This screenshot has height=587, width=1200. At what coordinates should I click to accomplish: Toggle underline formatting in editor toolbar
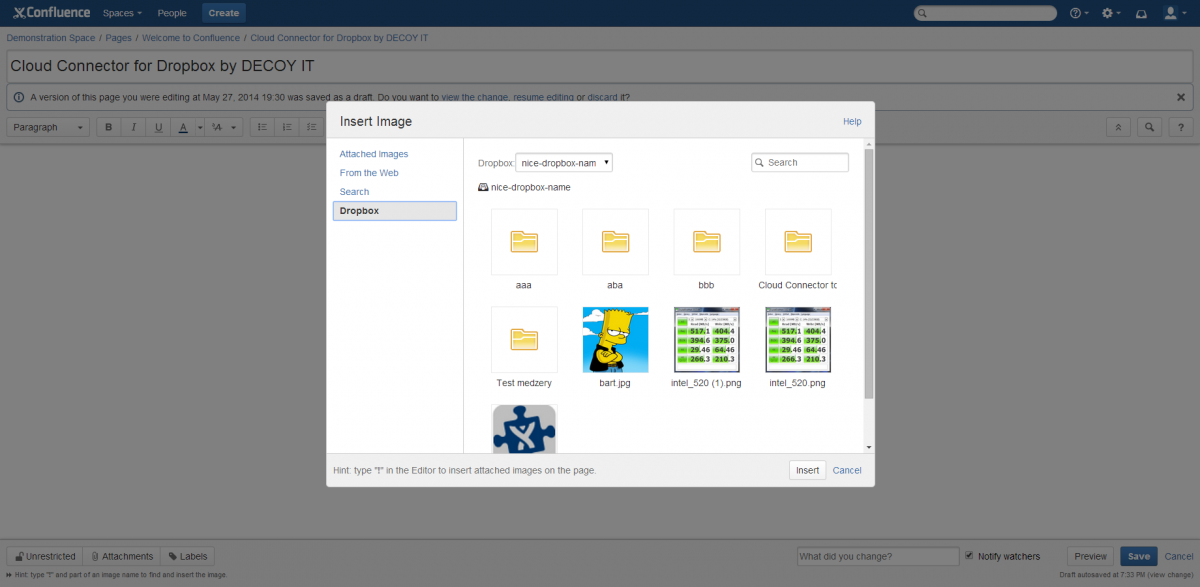coord(159,127)
